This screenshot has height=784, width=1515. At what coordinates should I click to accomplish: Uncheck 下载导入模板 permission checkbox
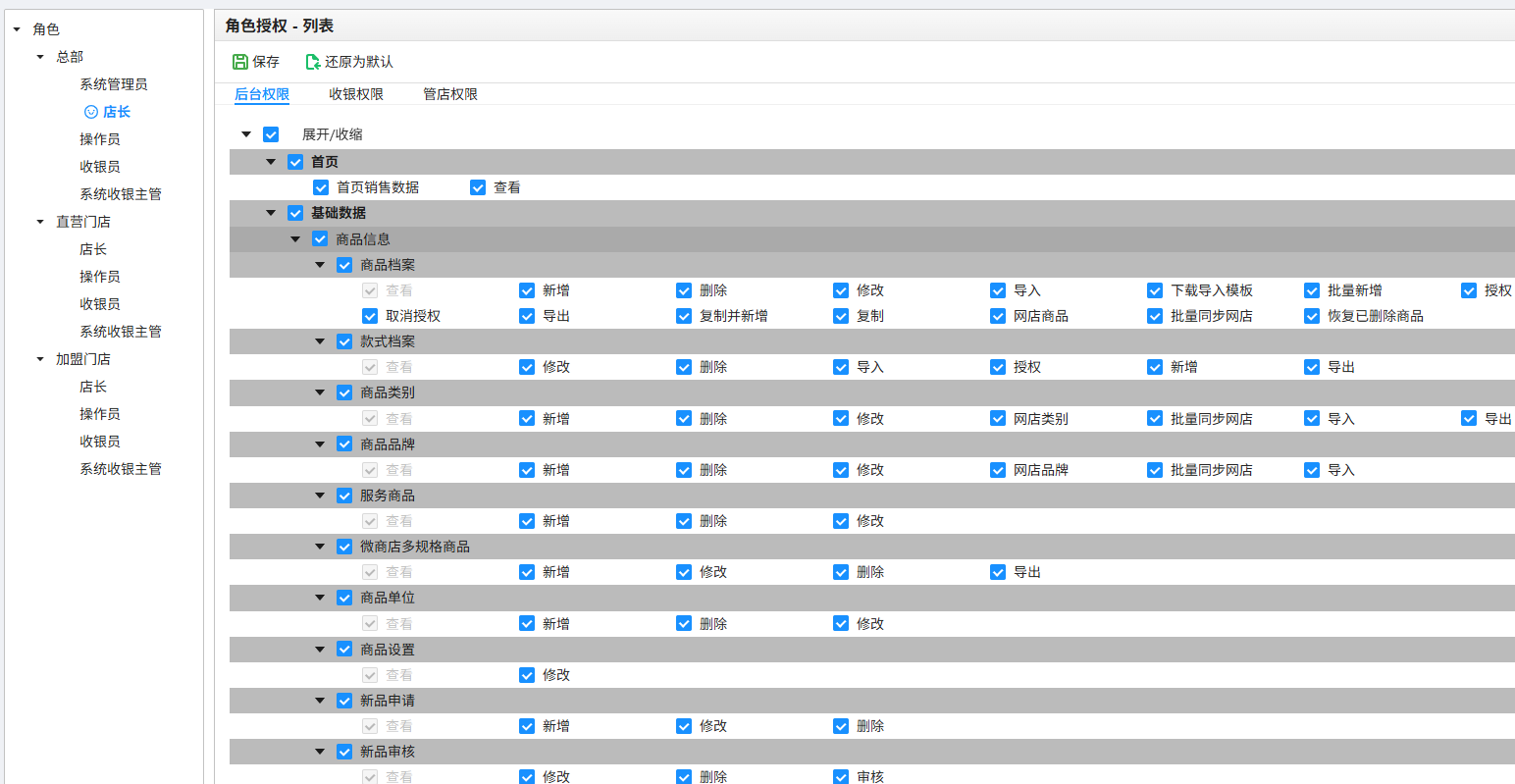click(1155, 290)
